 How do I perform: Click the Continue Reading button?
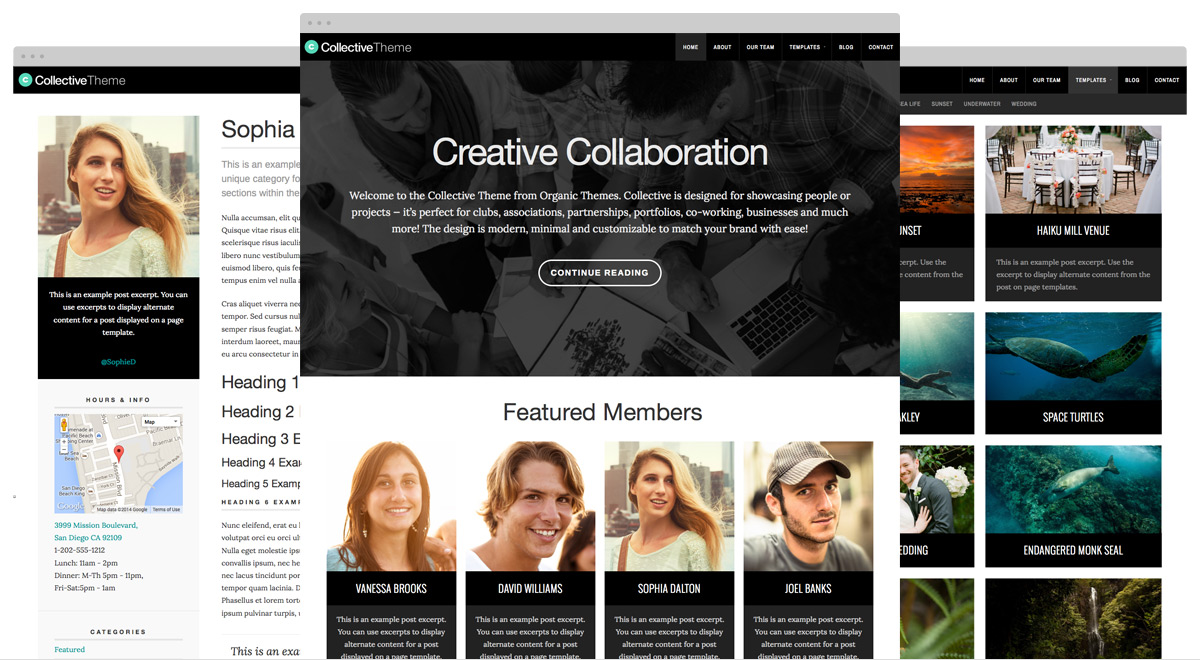[x=599, y=272]
